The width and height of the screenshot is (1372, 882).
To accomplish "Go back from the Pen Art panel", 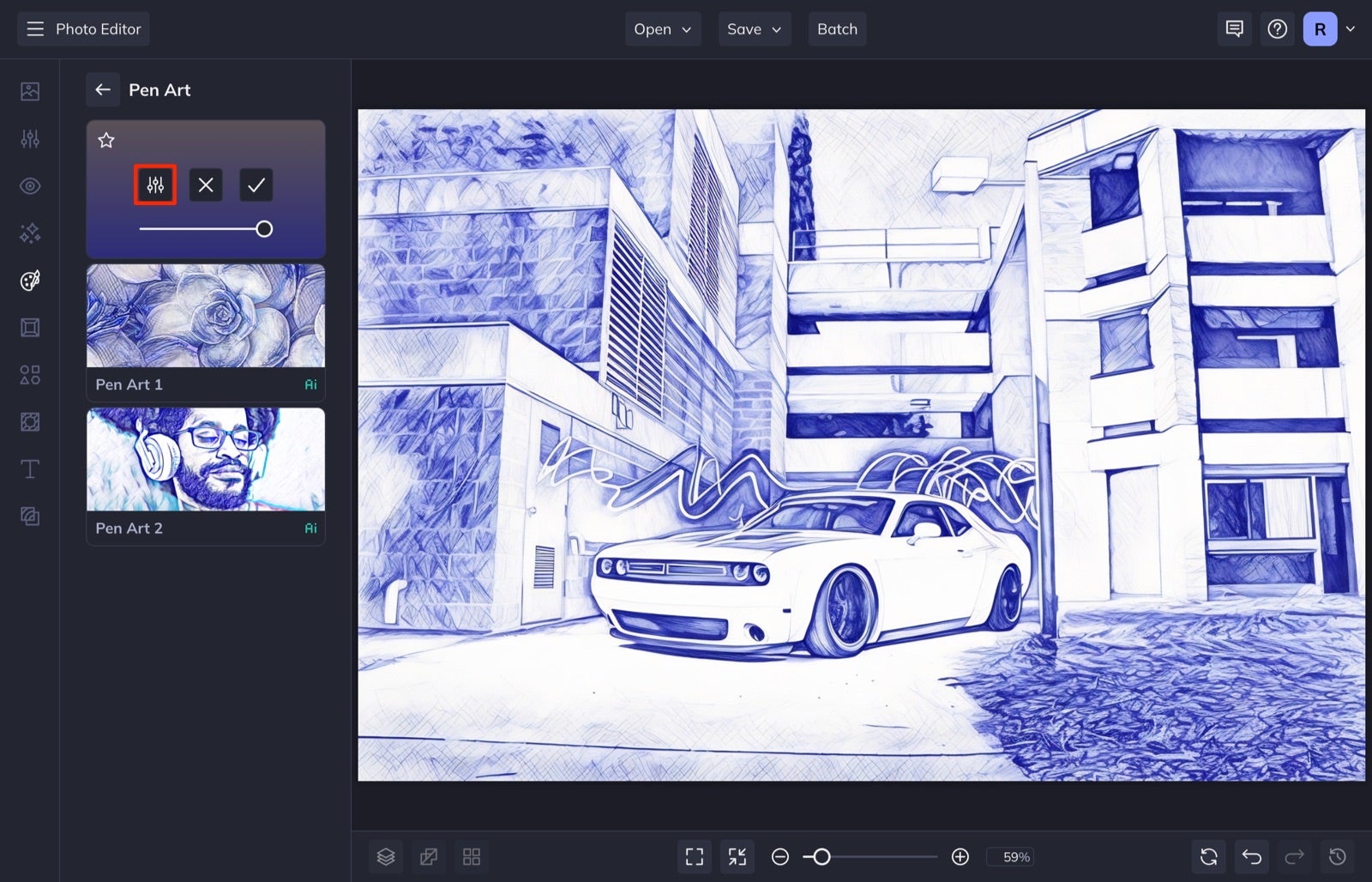I will point(102,89).
